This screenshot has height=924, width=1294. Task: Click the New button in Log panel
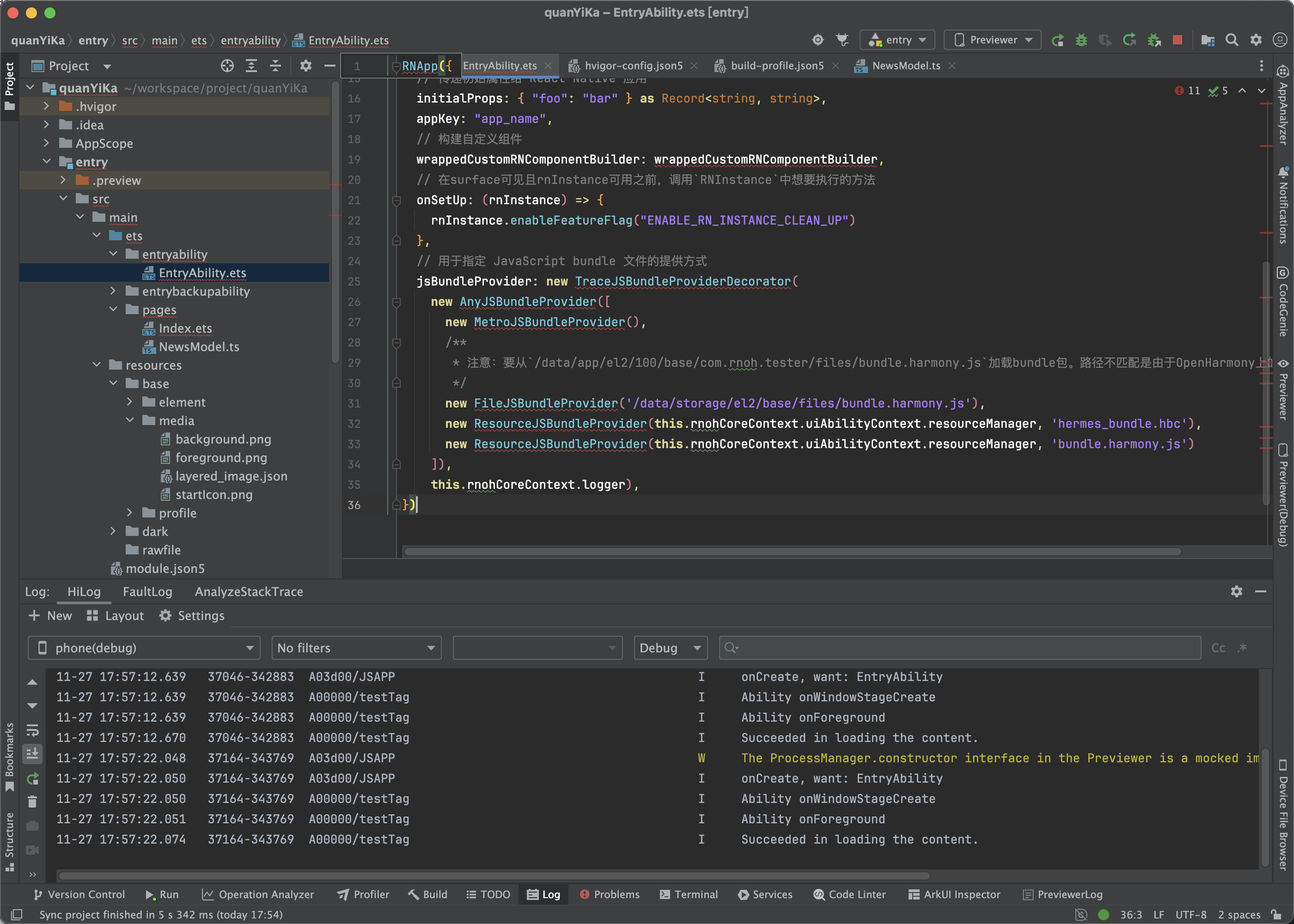50,616
